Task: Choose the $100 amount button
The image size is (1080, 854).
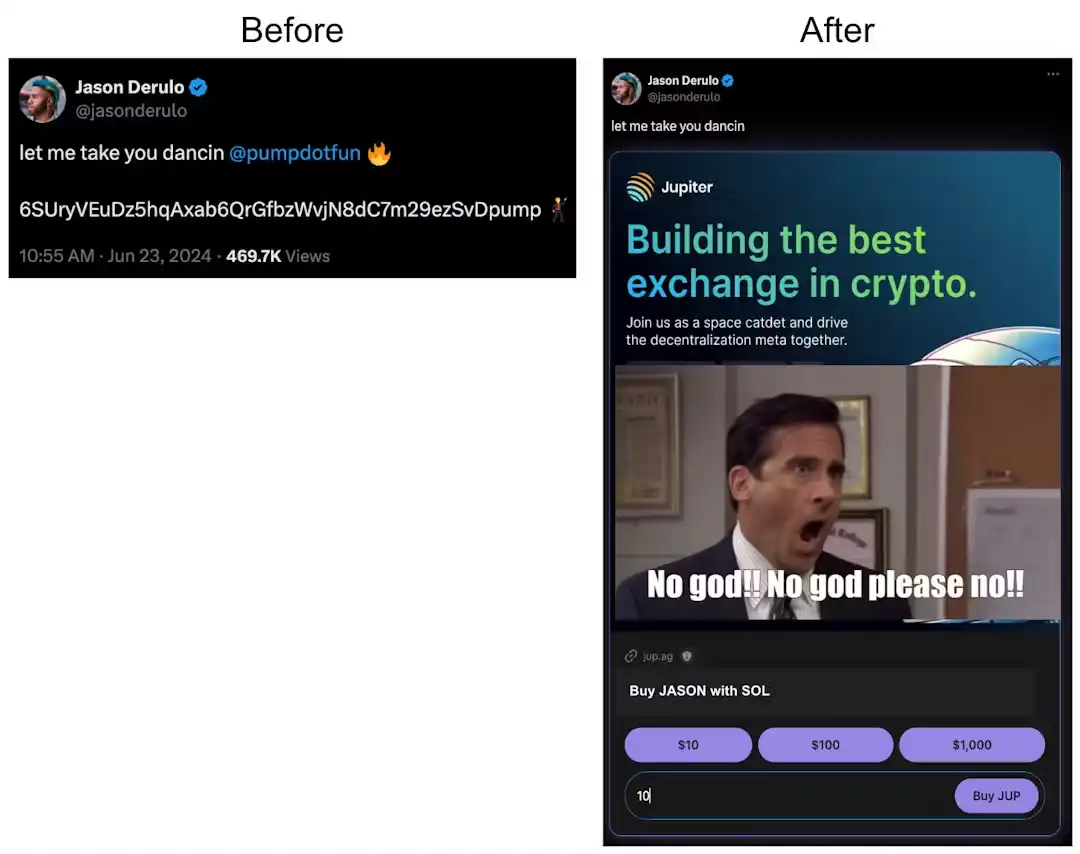Action: pos(825,745)
